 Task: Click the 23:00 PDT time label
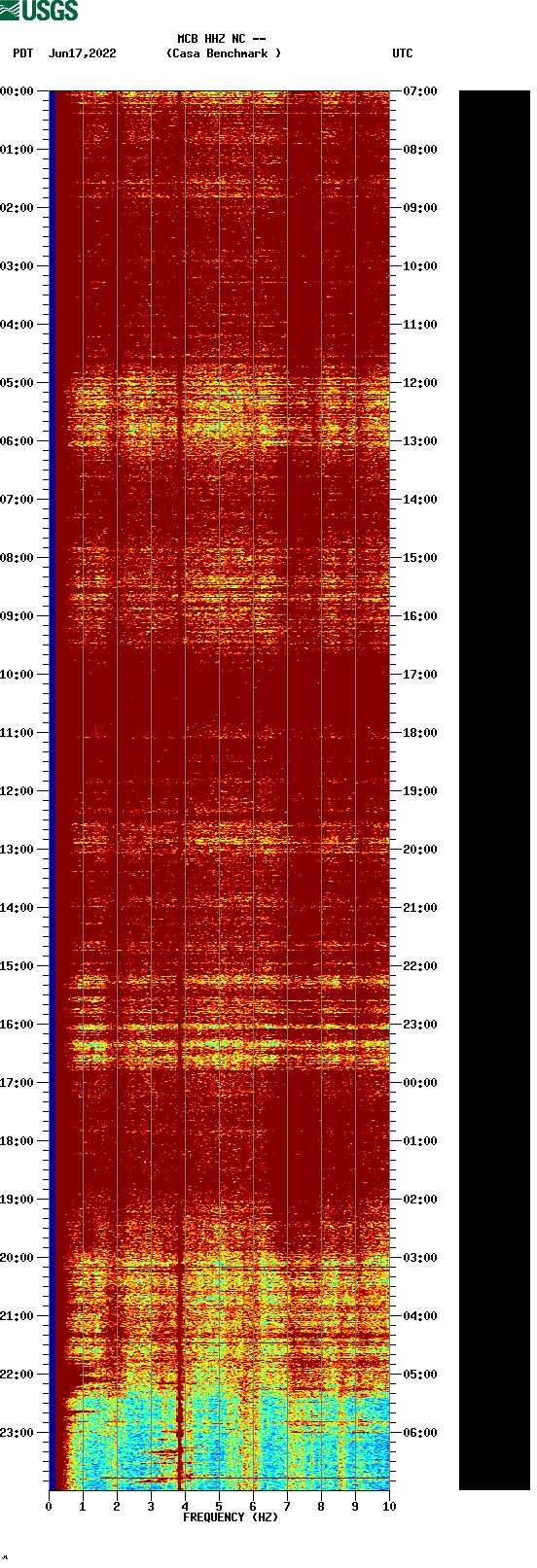coord(18,1433)
